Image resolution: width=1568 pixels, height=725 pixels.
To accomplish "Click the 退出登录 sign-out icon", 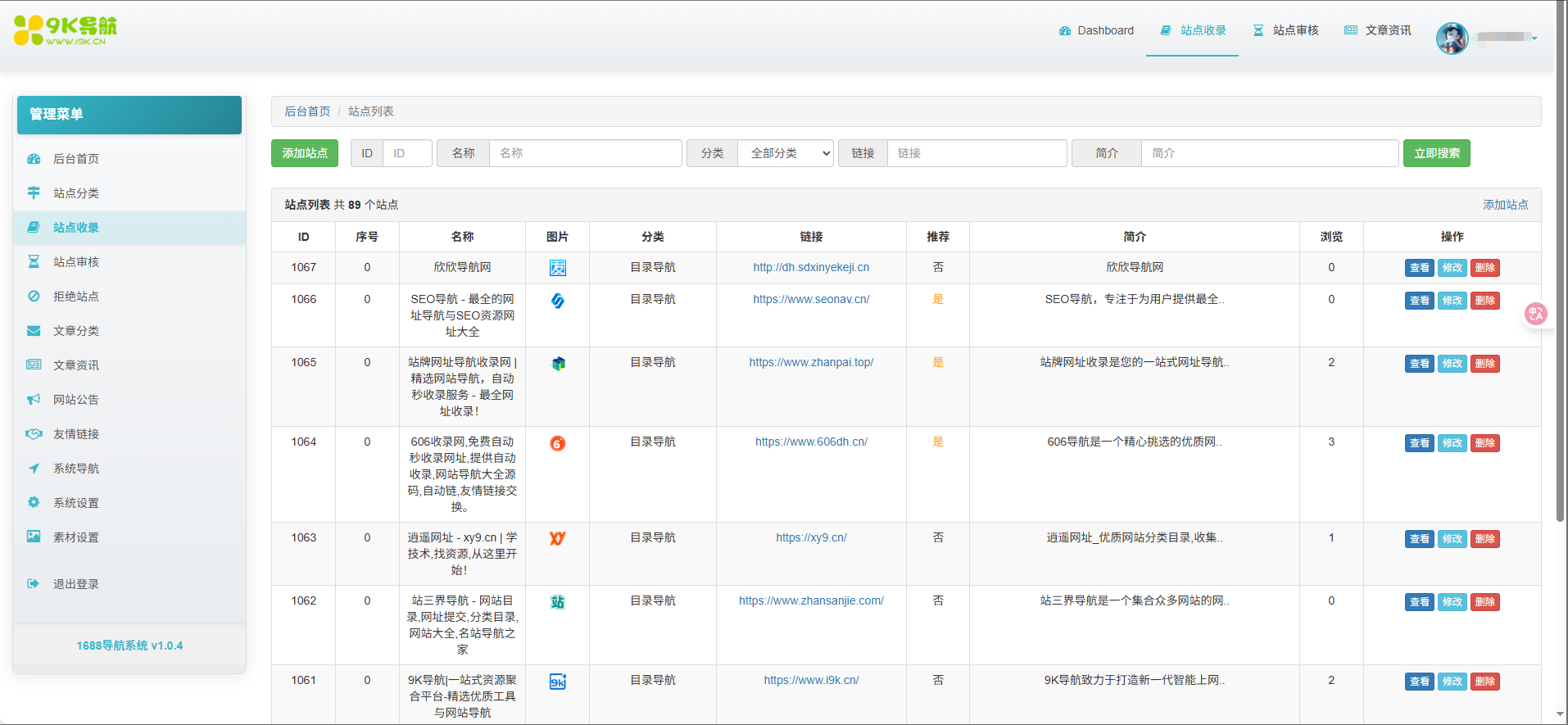I will pyautogui.click(x=34, y=584).
